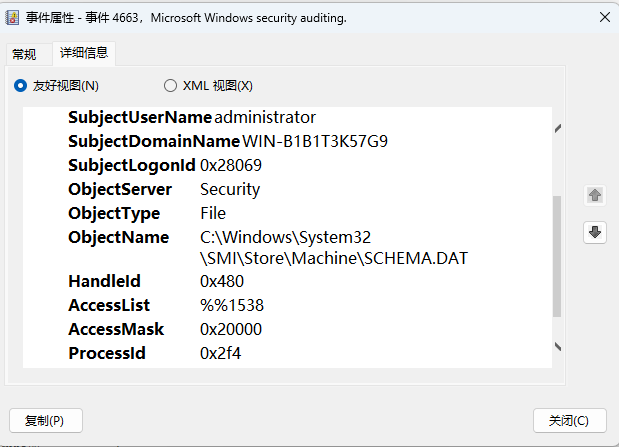The width and height of the screenshot is (619, 447).
Task: Open the 详细信息 tab
Action: (x=84, y=53)
